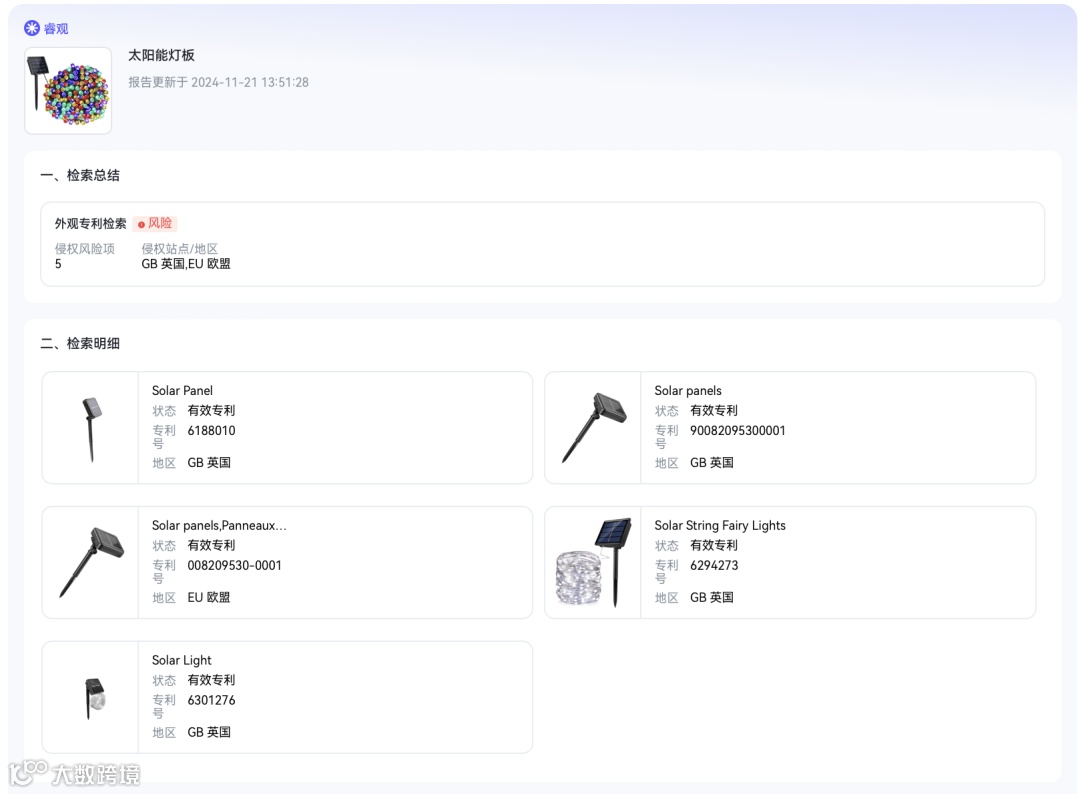The width and height of the screenshot is (1080, 794).
Task: Click patent number 6294273
Action: tap(714, 565)
